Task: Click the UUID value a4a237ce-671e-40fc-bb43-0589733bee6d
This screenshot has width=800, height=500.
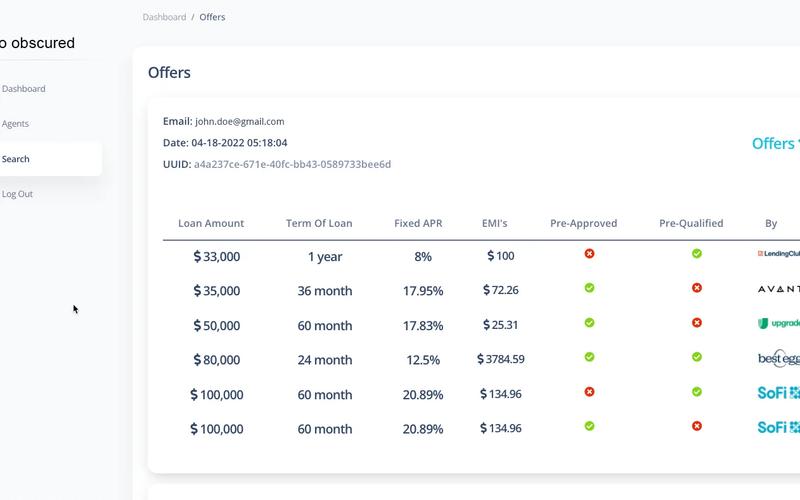Action: [x=292, y=164]
